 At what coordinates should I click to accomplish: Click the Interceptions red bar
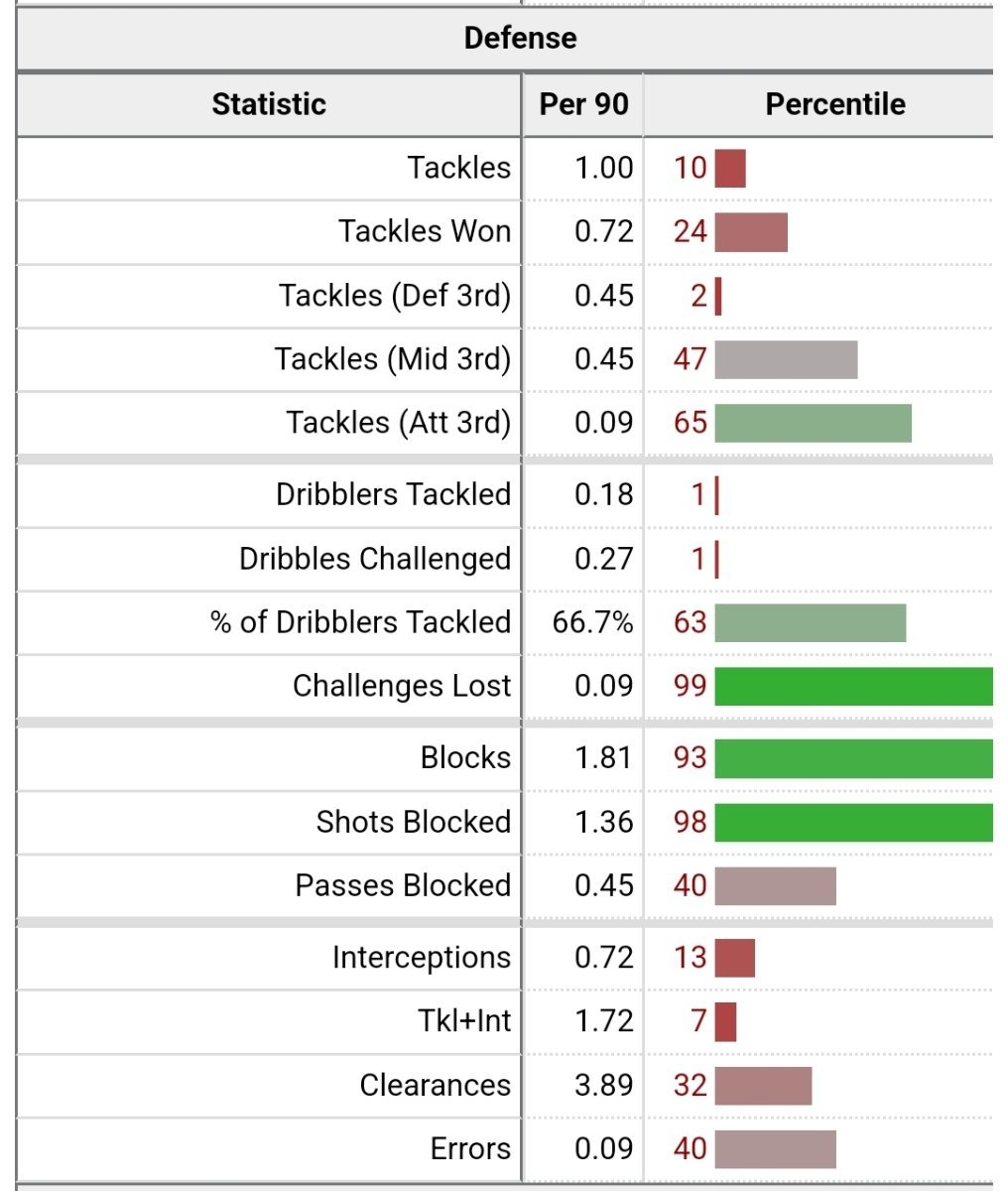[735, 958]
